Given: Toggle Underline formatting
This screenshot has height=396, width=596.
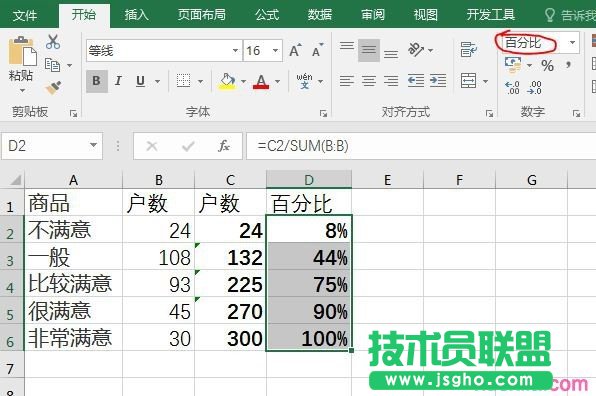Looking at the screenshot, I should (140, 81).
